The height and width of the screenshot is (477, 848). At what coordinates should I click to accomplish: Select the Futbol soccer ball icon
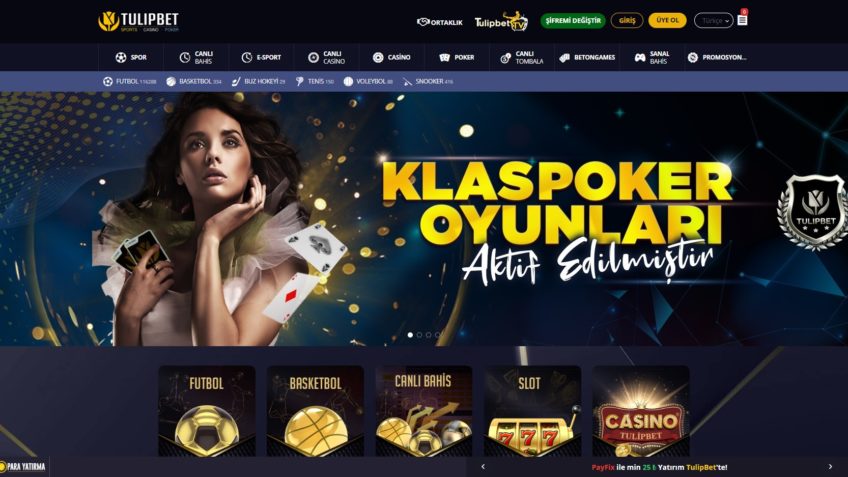point(108,82)
